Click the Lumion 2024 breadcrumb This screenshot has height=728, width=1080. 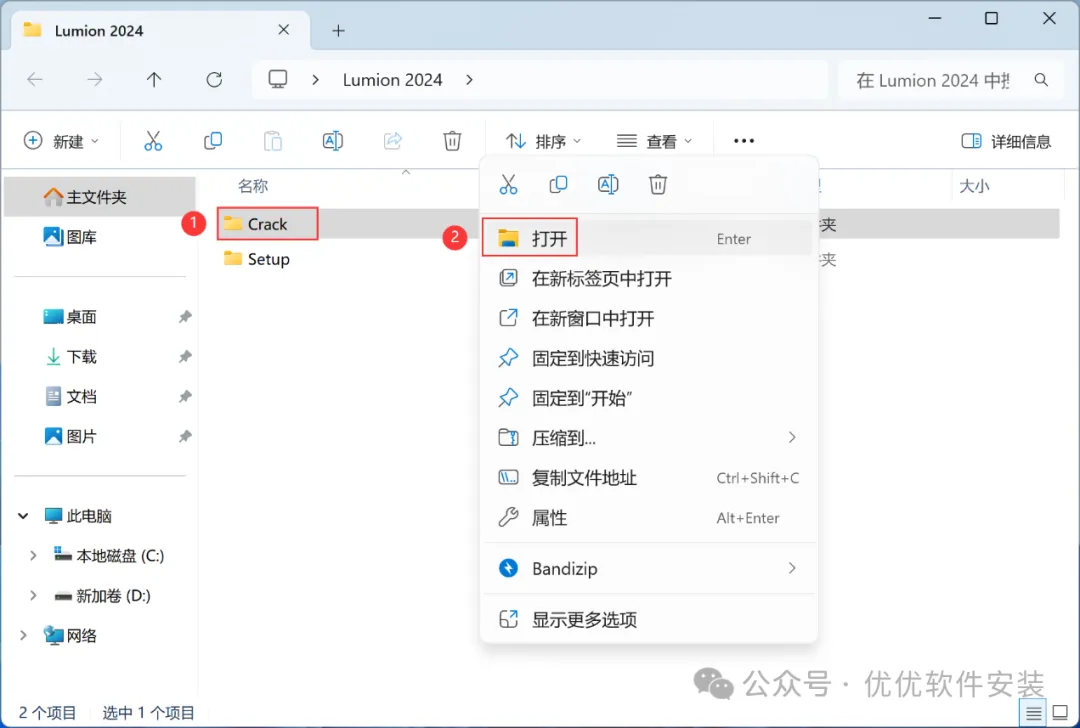point(393,80)
